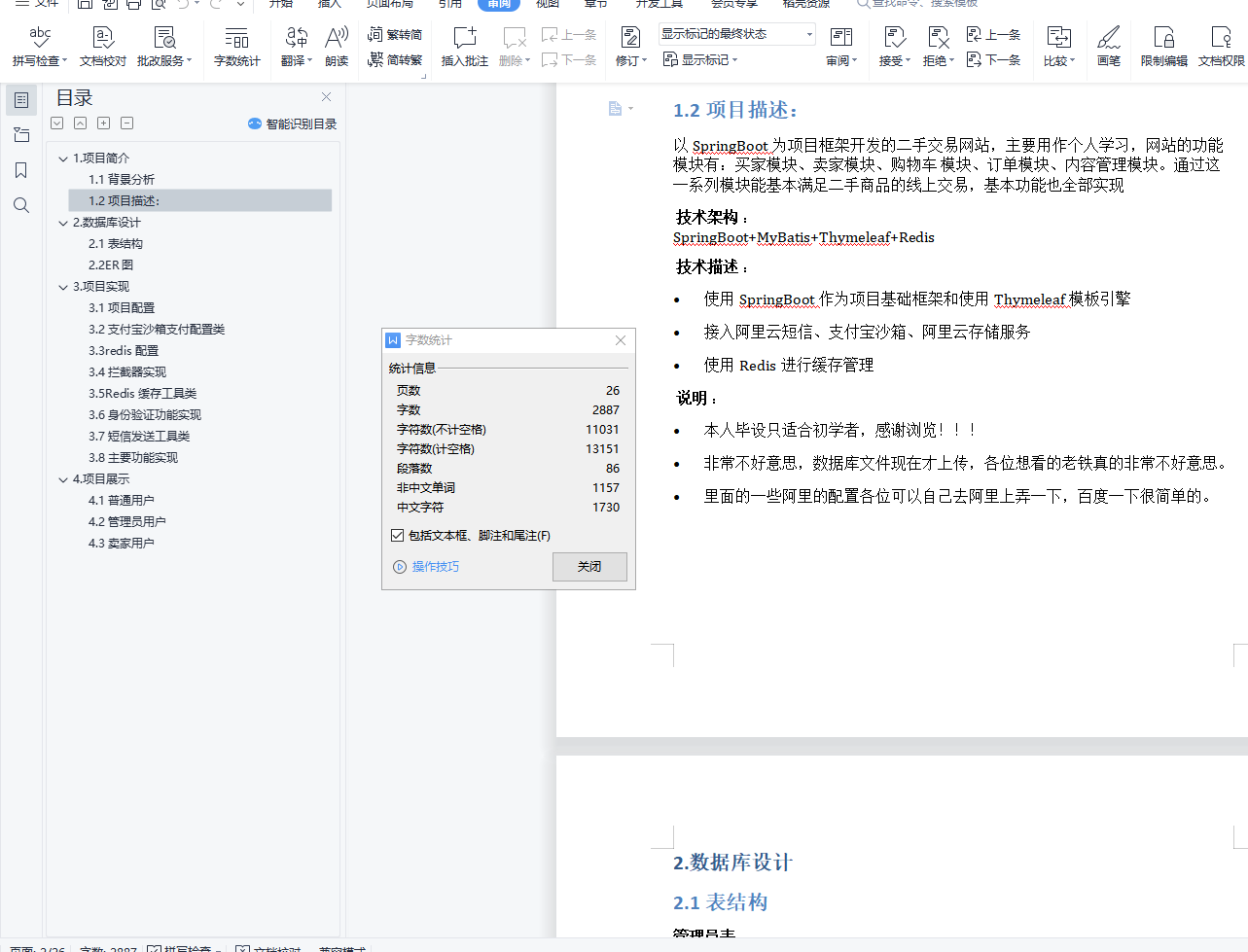The height and width of the screenshot is (952, 1248).
Task: Jump to 2.2ER 图 in outline
Action: coord(111,265)
